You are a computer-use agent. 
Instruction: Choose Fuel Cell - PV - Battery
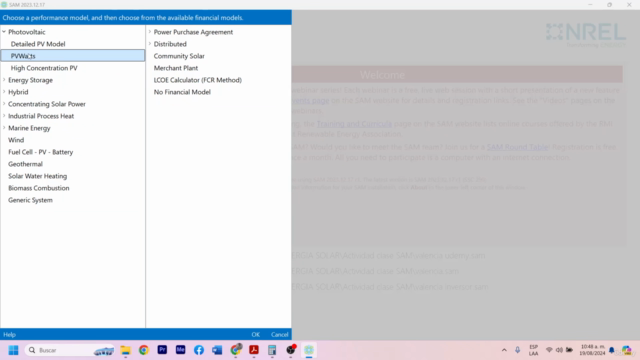(40, 152)
